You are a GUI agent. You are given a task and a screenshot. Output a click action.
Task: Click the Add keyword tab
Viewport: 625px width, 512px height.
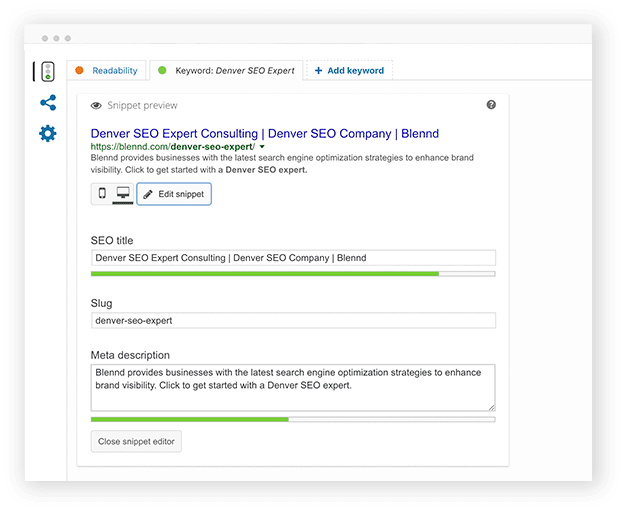coord(350,71)
